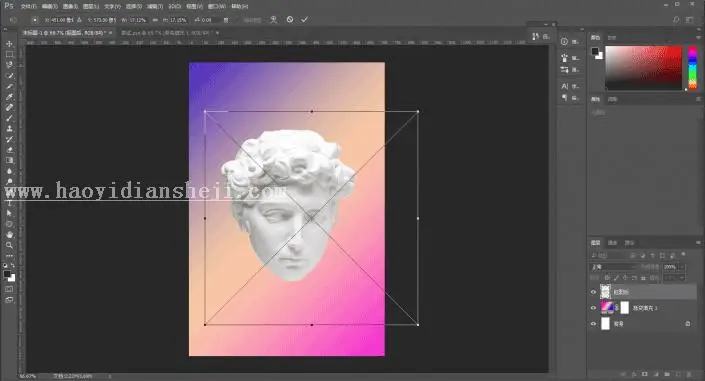Hide the gradient fill layer
Viewport: 705px width, 381px height.
pos(593,308)
